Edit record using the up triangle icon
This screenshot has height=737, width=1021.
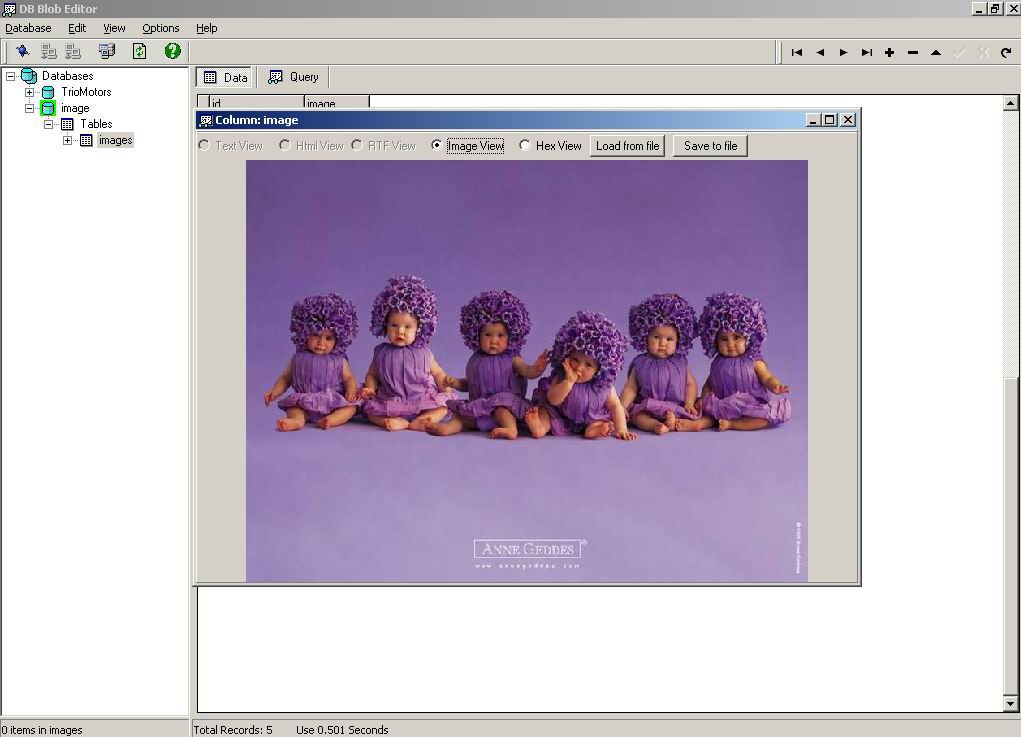coord(936,52)
